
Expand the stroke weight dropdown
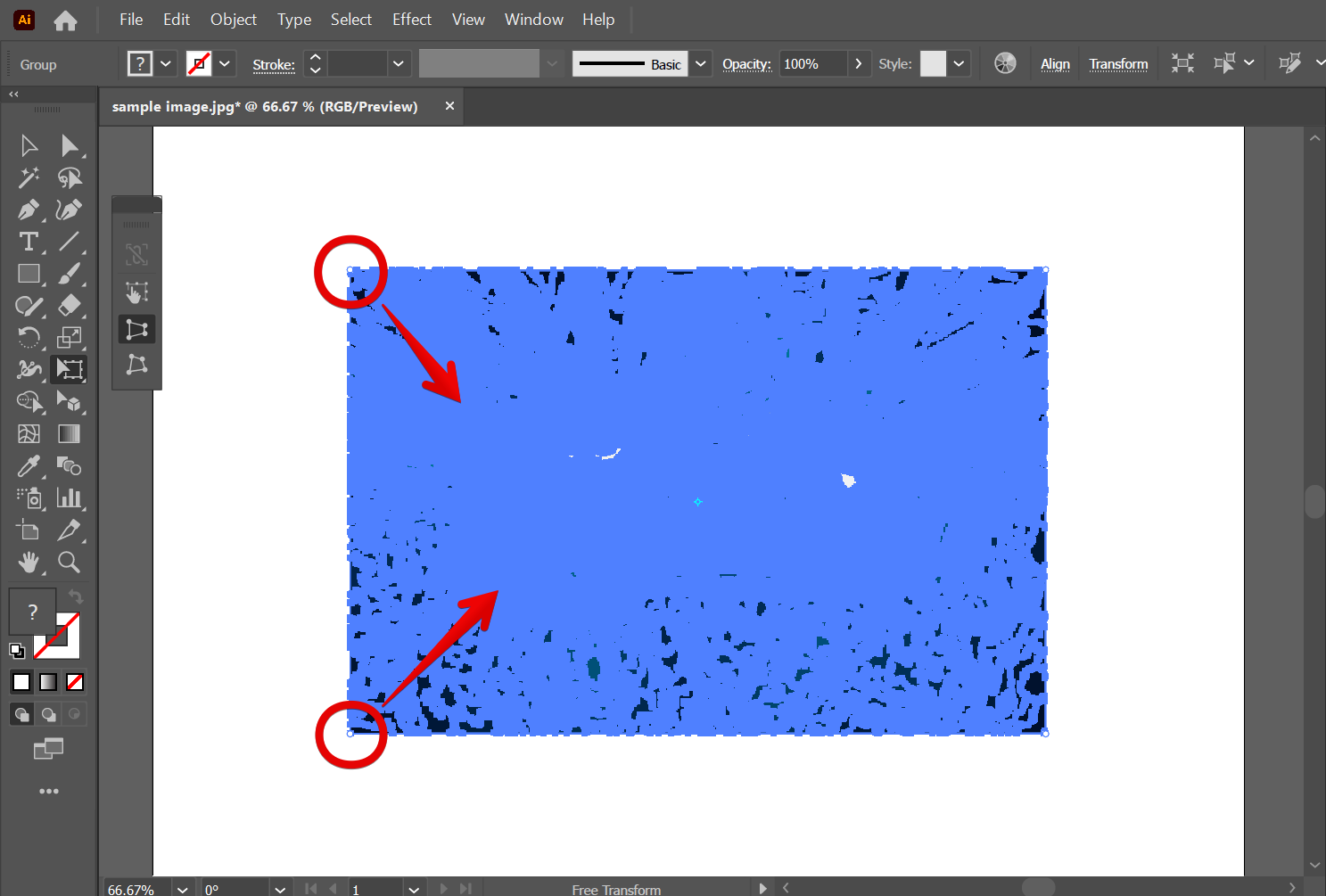[x=398, y=64]
